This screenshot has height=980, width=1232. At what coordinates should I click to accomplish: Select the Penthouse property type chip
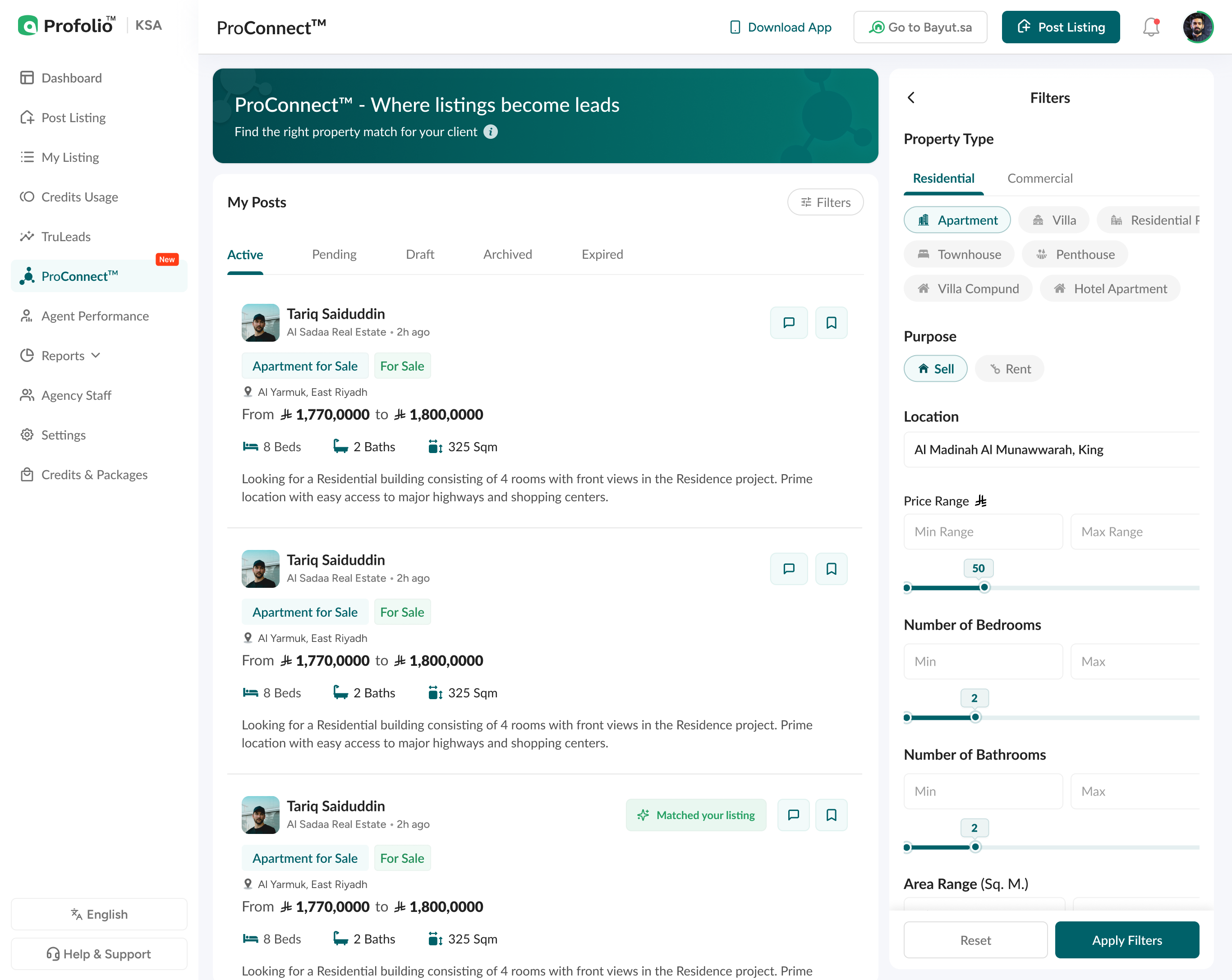(x=1075, y=254)
